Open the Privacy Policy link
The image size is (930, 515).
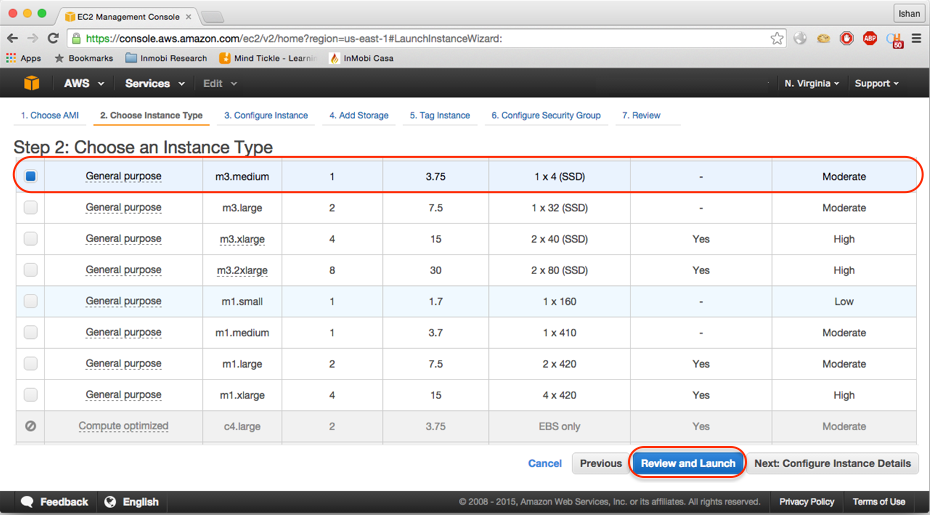[807, 502]
